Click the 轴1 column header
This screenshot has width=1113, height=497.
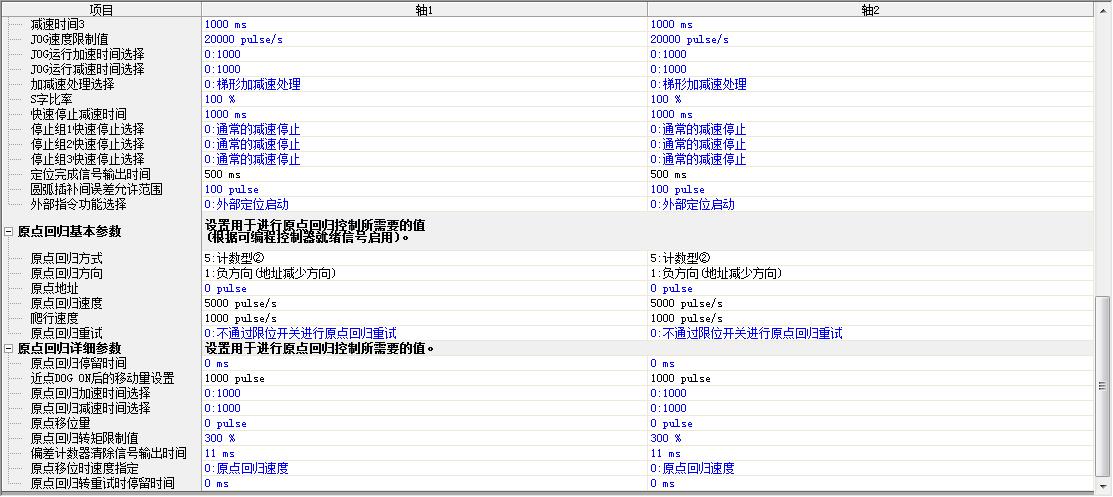(424, 9)
